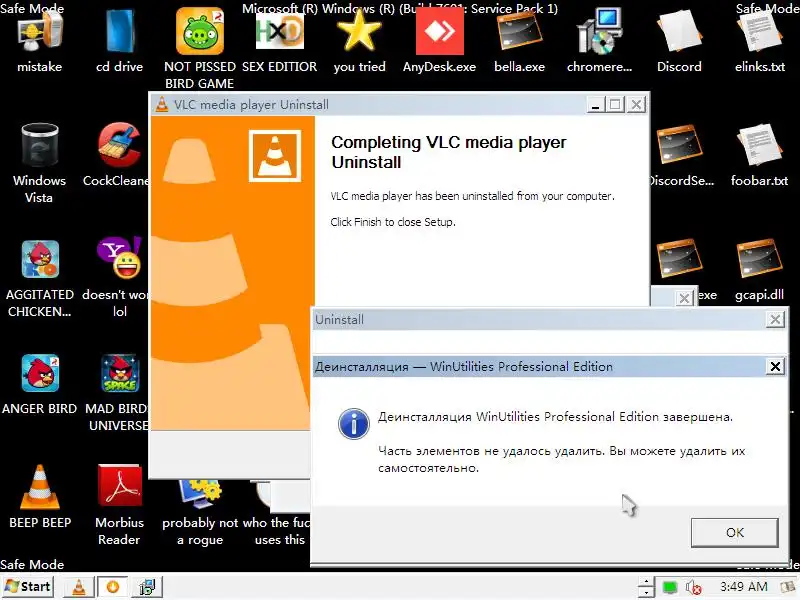Select the ANGER BIRD desktop icon
The width and height of the screenshot is (800, 600).
tap(40, 383)
